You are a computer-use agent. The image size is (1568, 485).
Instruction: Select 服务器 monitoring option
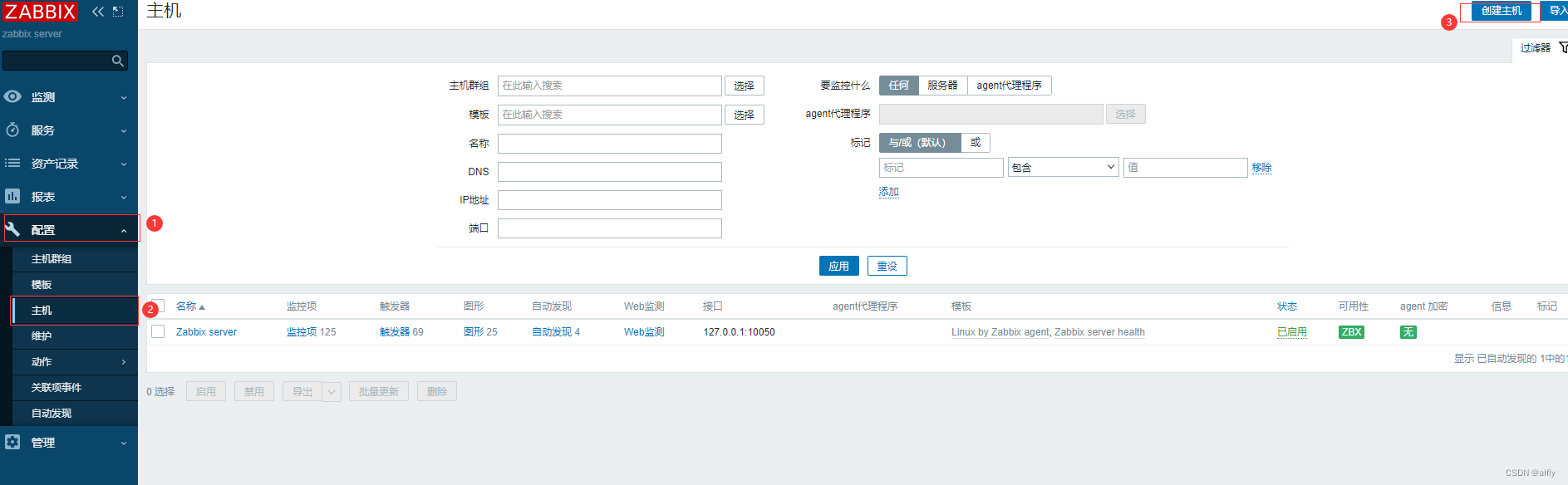click(942, 86)
